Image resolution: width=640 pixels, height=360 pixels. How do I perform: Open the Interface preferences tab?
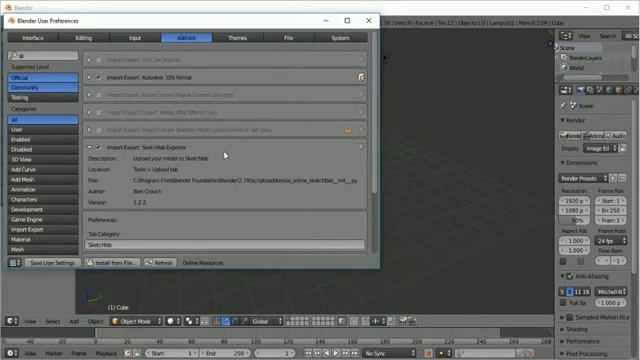pos(33,38)
